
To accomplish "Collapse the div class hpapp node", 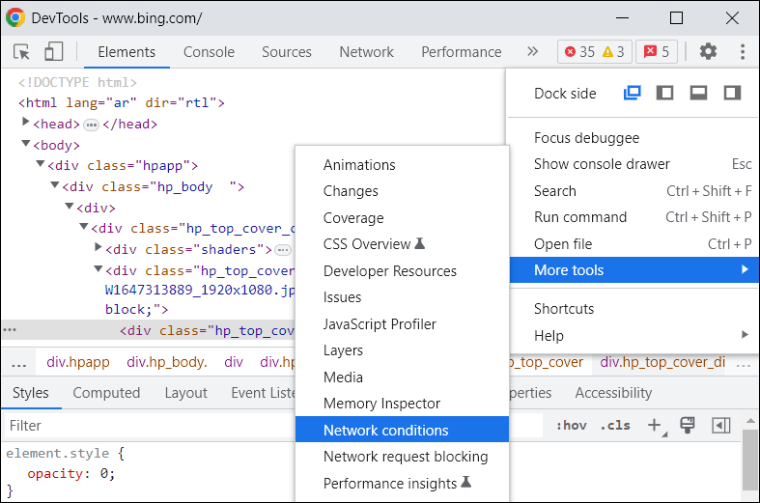I will point(40,164).
